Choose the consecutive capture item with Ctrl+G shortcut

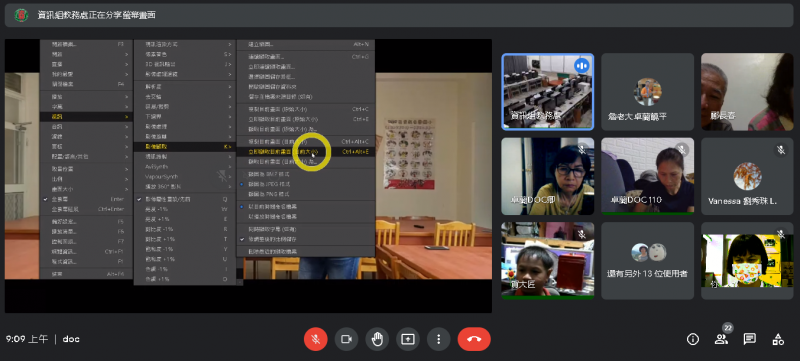point(305,57)
